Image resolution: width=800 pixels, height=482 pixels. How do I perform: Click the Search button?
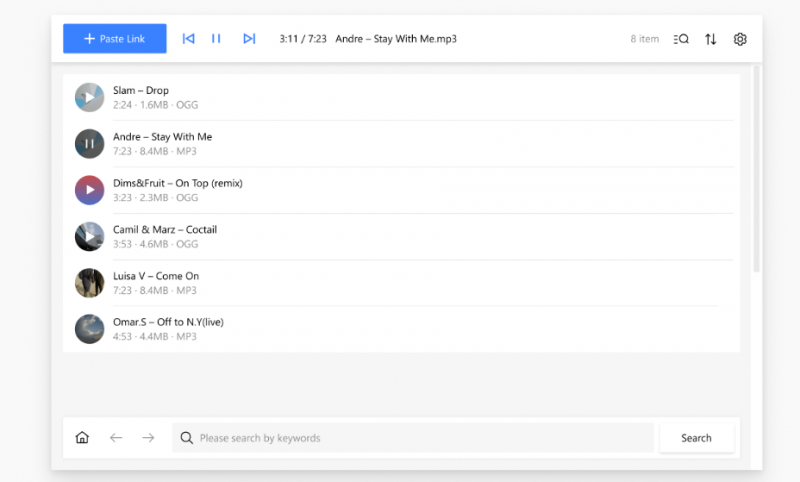[696, 438]
